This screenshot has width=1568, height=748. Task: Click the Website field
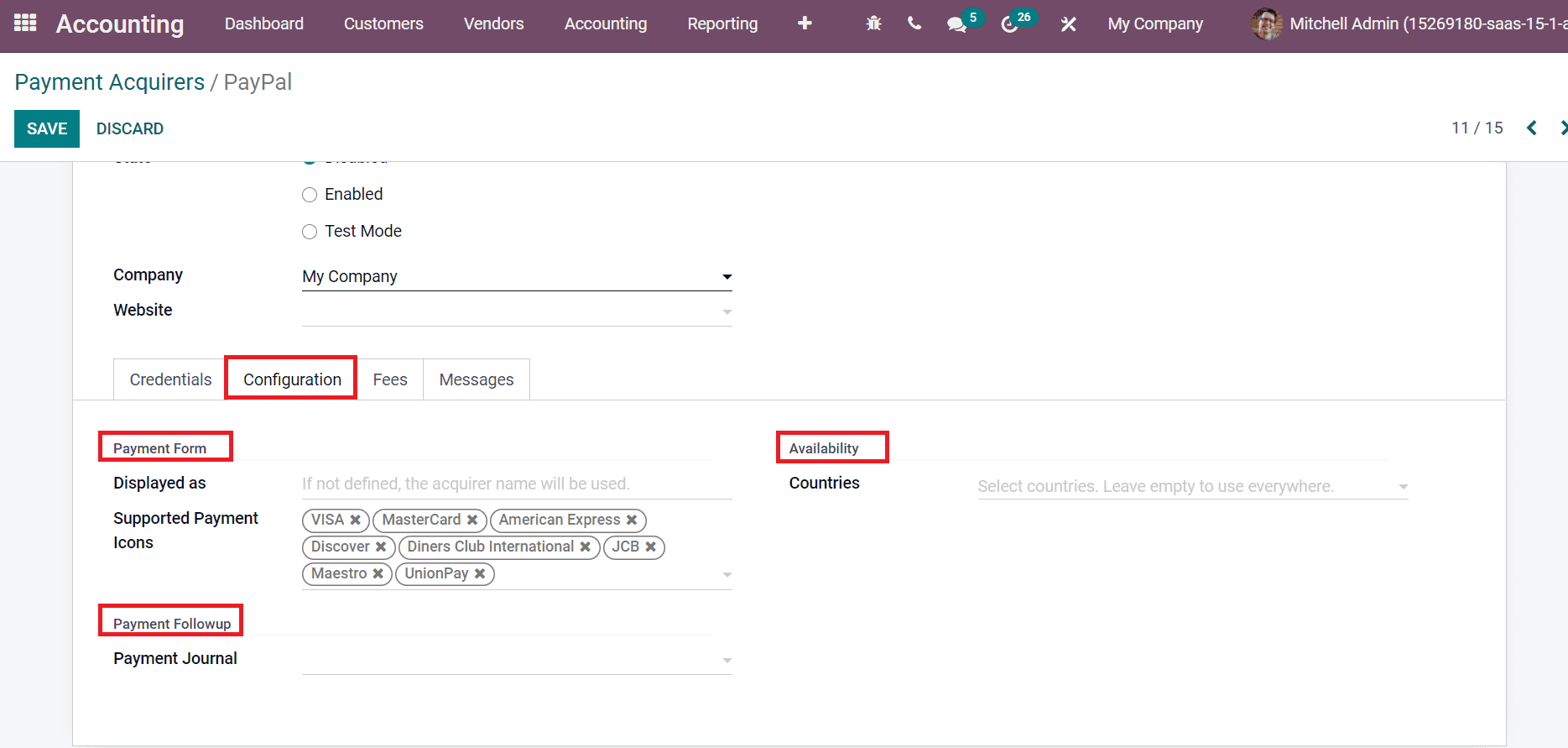pos(517,311)
